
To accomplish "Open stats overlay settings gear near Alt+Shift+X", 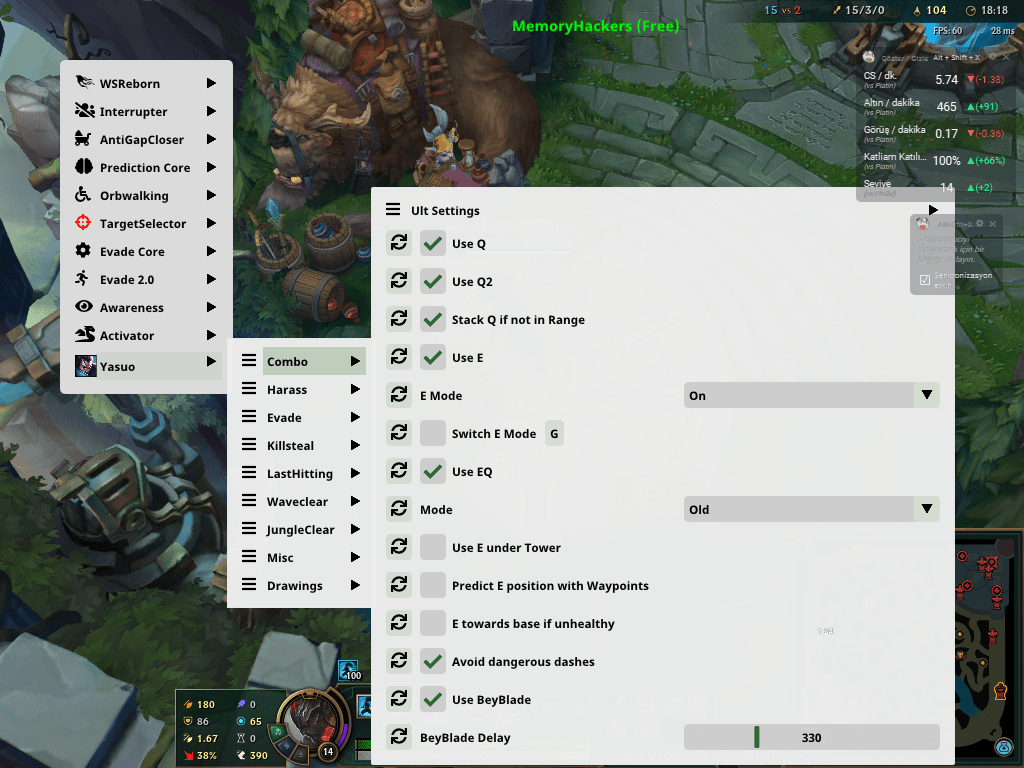I will [992, 57].
